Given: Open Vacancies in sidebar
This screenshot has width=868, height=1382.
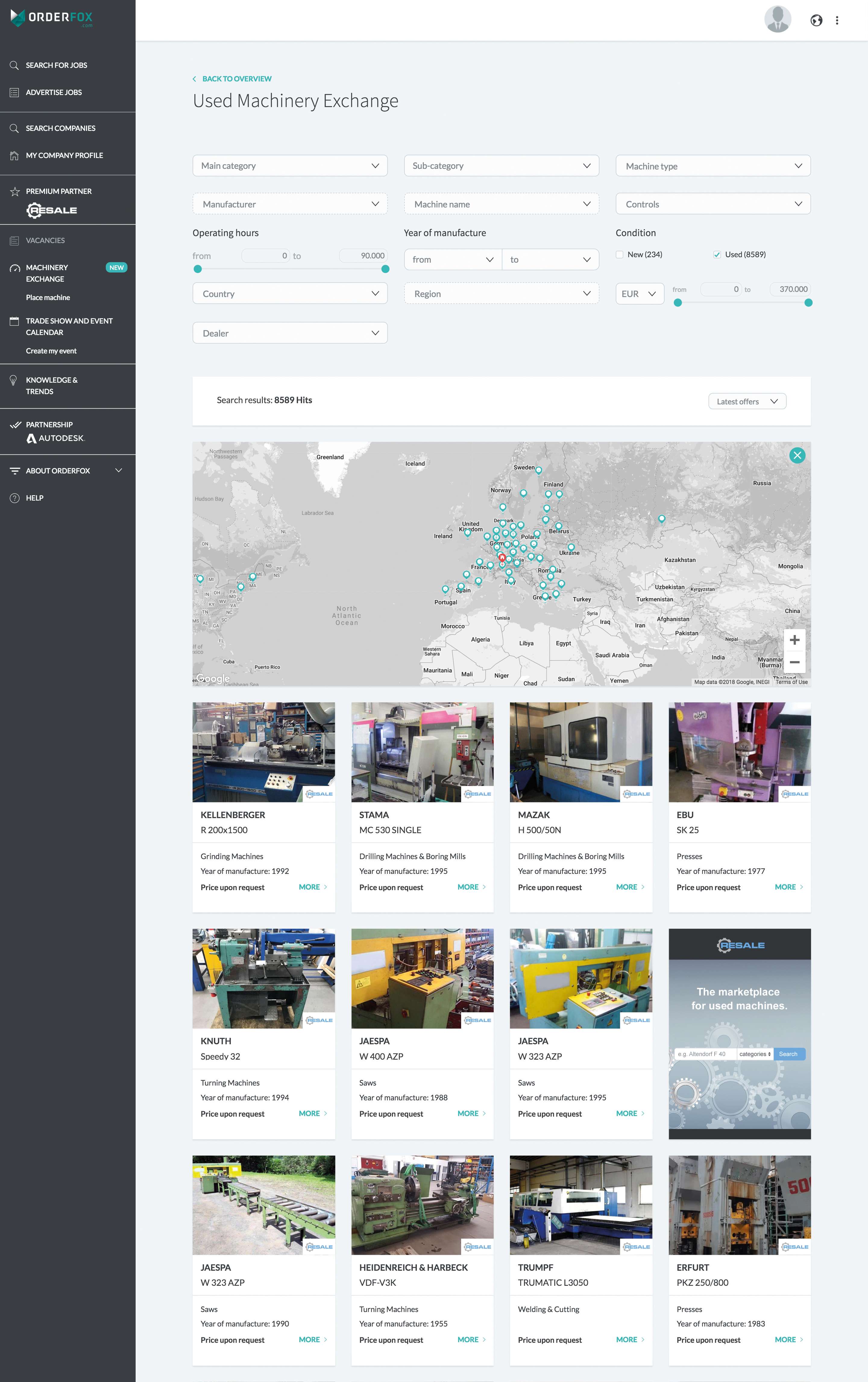Looking at the screenshot, I should tap(45, 240).
